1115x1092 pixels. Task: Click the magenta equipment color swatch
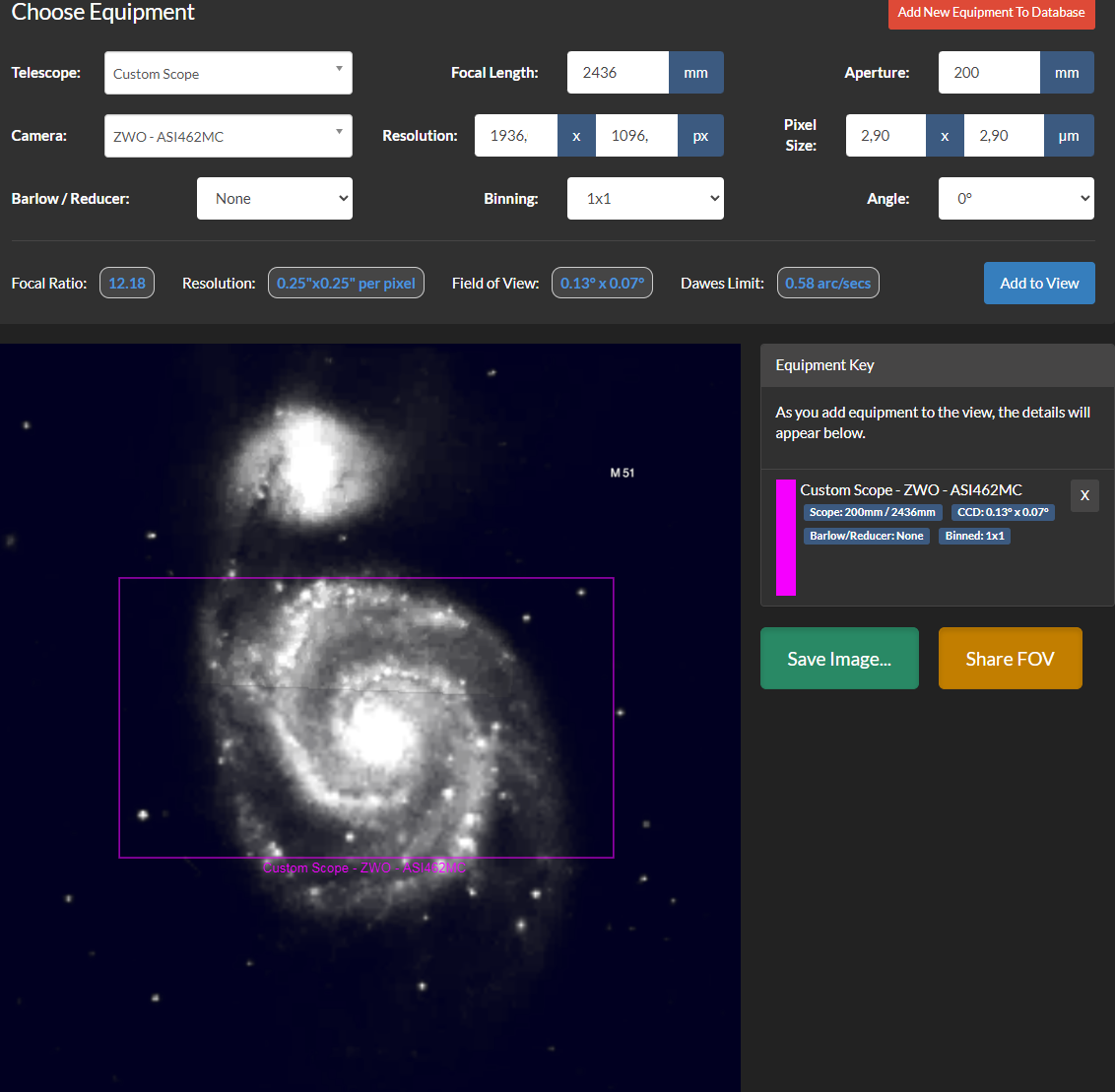(785, 538)
